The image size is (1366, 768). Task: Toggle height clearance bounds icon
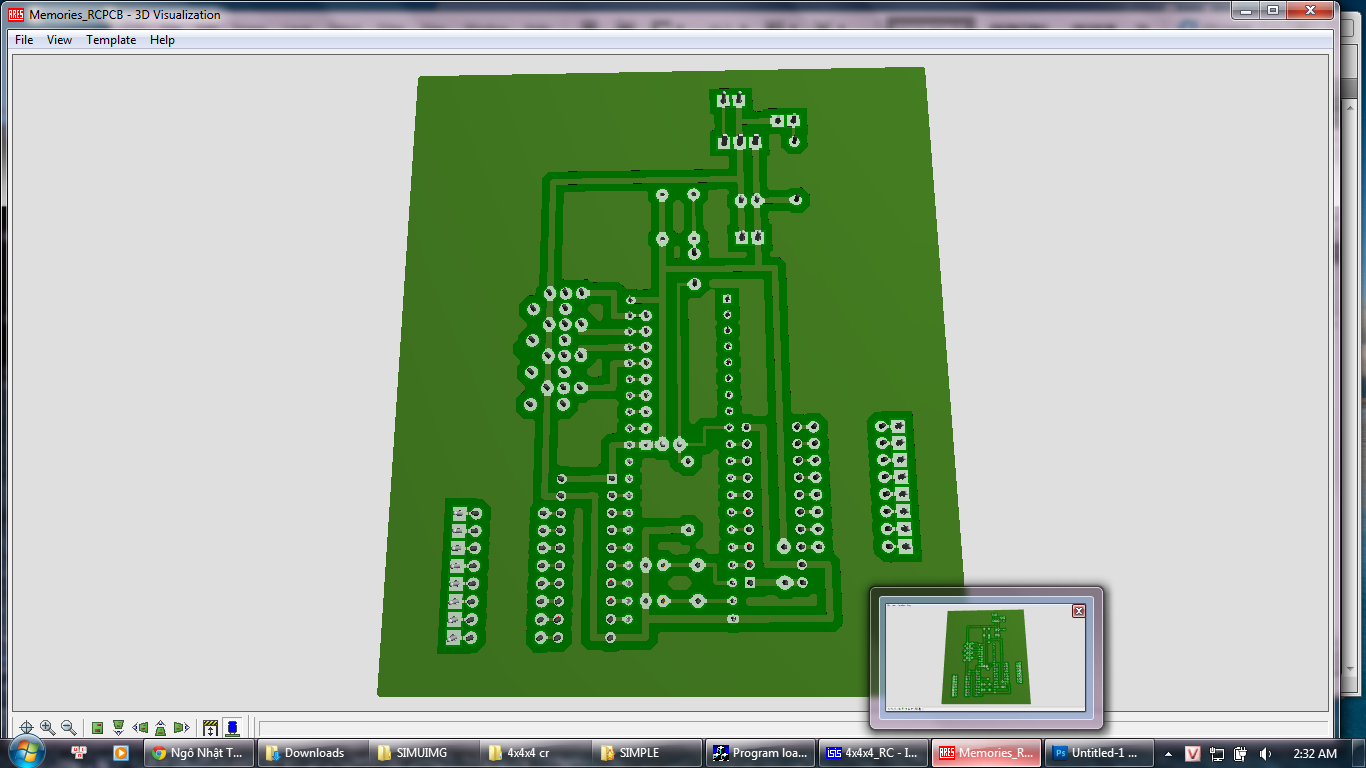[211, 728]
